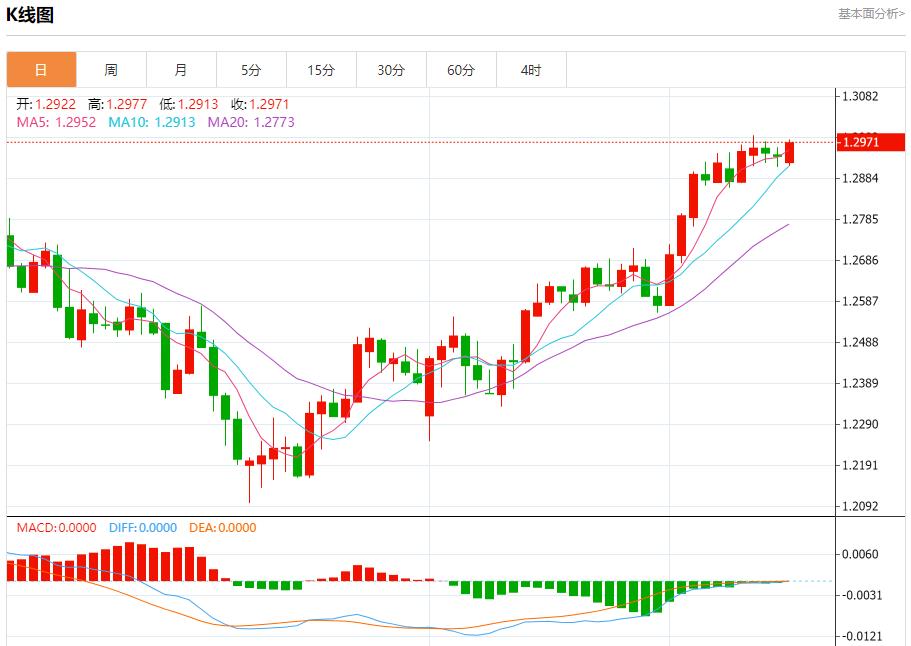Show the 60分 chart tab
911x646 pixels.
461,70
